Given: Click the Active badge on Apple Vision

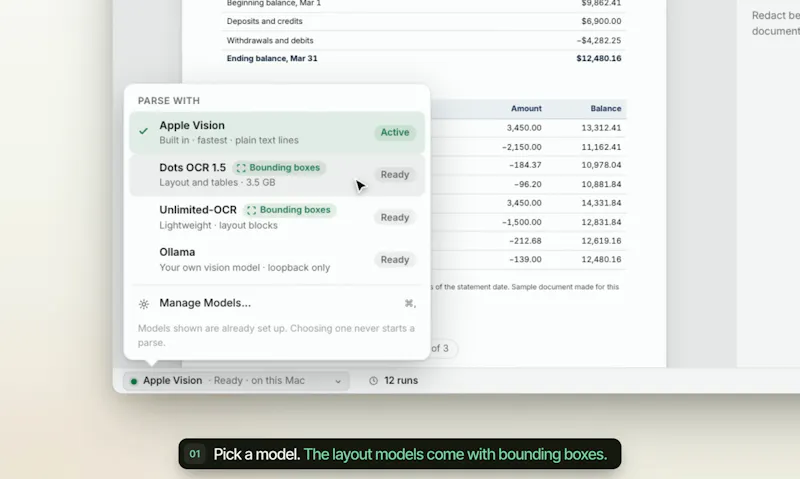Looking at the screenshot, I should (395, 132).
